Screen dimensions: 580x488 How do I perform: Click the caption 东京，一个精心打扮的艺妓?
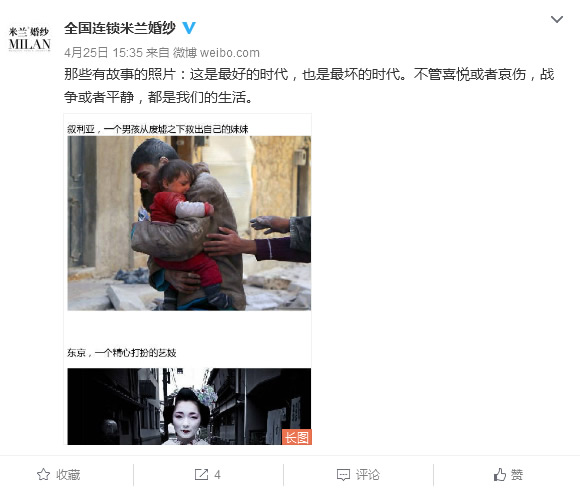pyautogui.click(x=122, y=353)
